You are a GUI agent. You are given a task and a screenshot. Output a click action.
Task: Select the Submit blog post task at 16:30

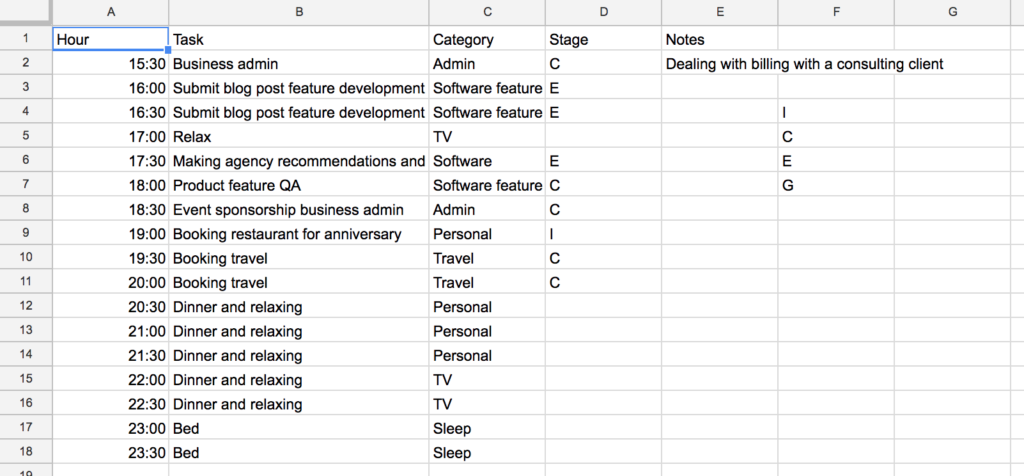click(x=299, y=112)
